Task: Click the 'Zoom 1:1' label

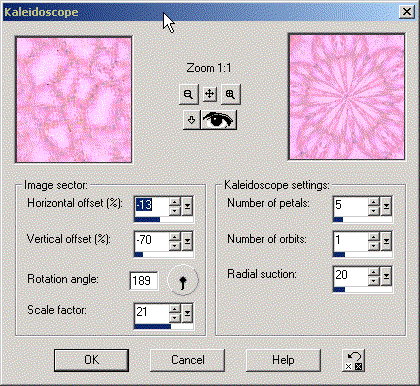Action: [x=209, y=68]
